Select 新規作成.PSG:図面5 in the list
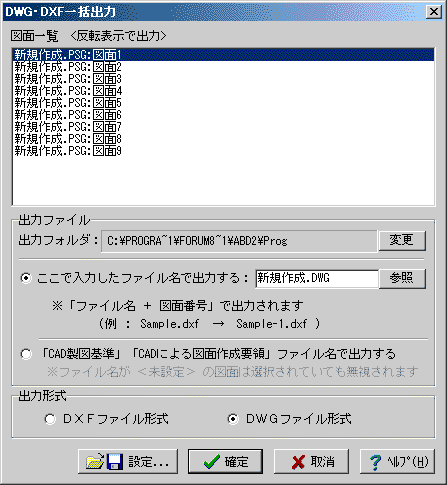 click(223, 103)
